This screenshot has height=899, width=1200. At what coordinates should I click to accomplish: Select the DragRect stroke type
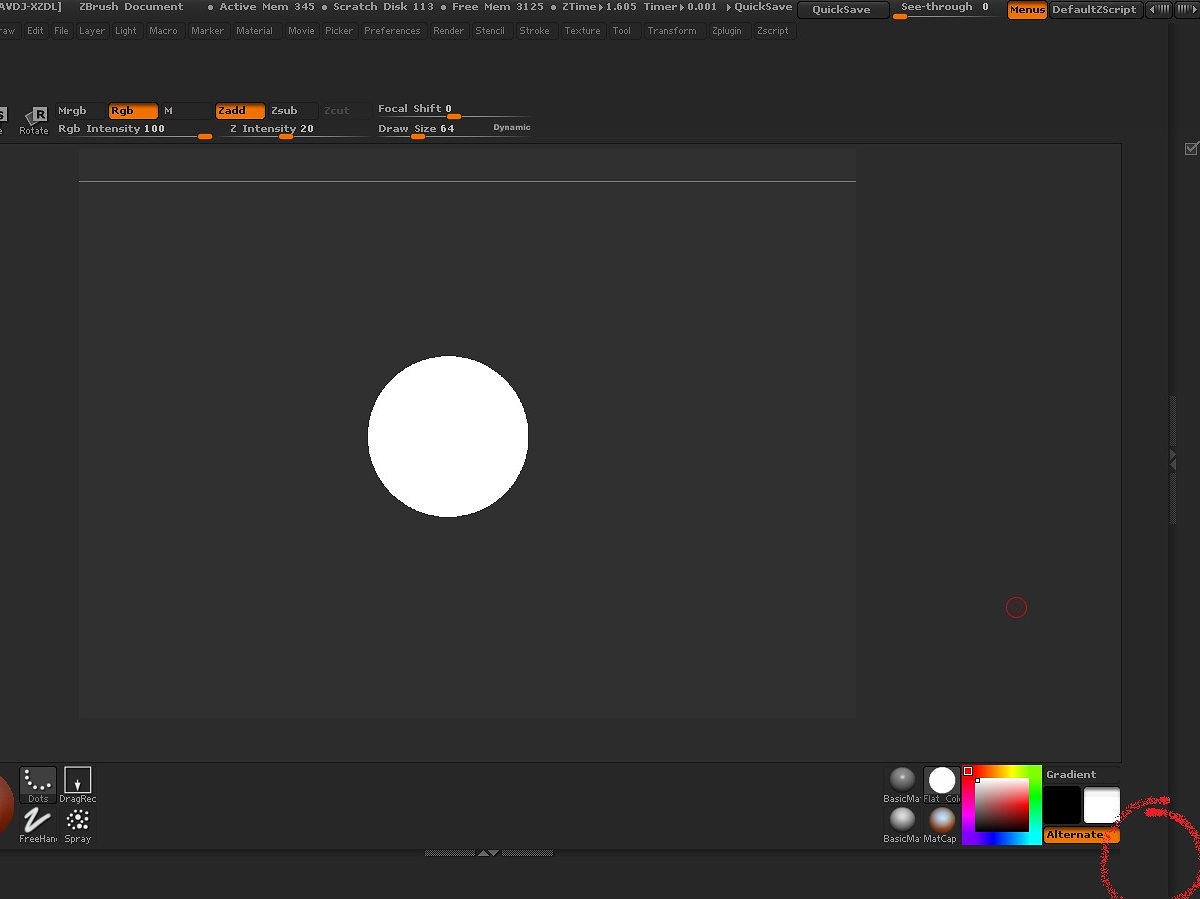click(78, 785)
